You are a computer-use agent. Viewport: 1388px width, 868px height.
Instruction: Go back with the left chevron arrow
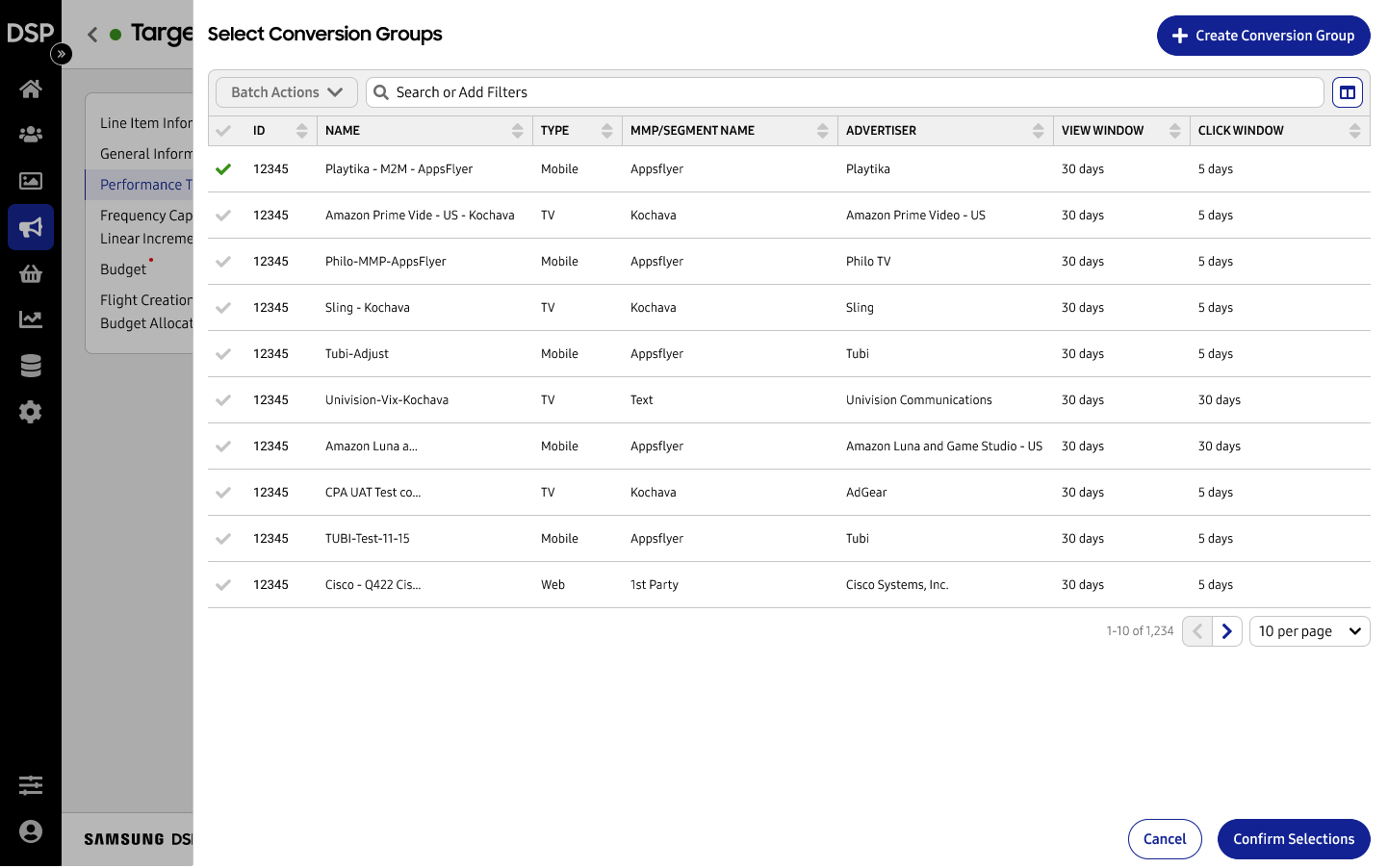[x=92, y=35]
